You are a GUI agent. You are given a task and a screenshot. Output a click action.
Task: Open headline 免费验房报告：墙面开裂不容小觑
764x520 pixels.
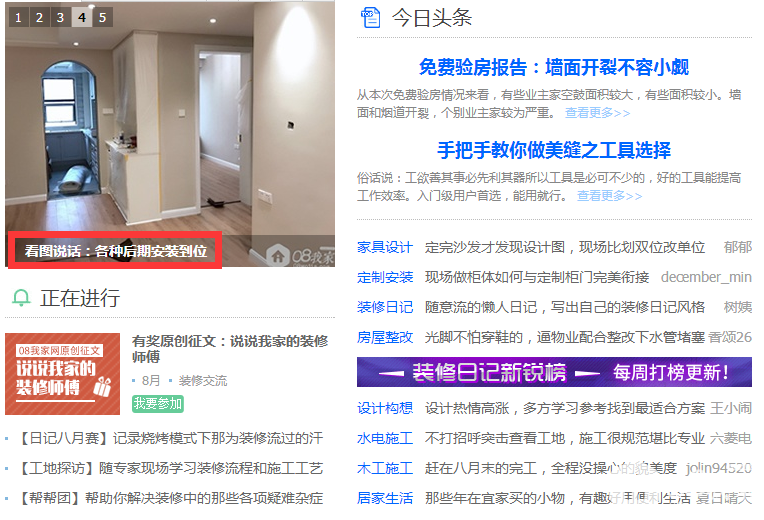click(x=554, y=67)
